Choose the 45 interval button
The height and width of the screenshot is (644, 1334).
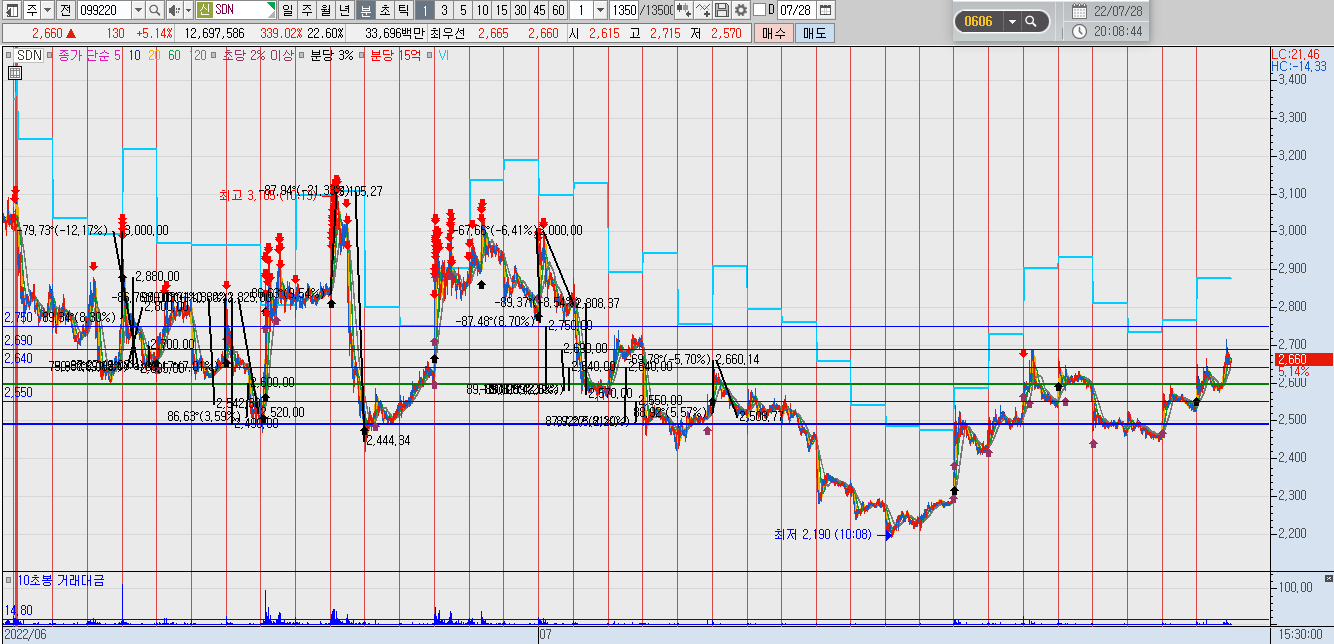point(539,10)
